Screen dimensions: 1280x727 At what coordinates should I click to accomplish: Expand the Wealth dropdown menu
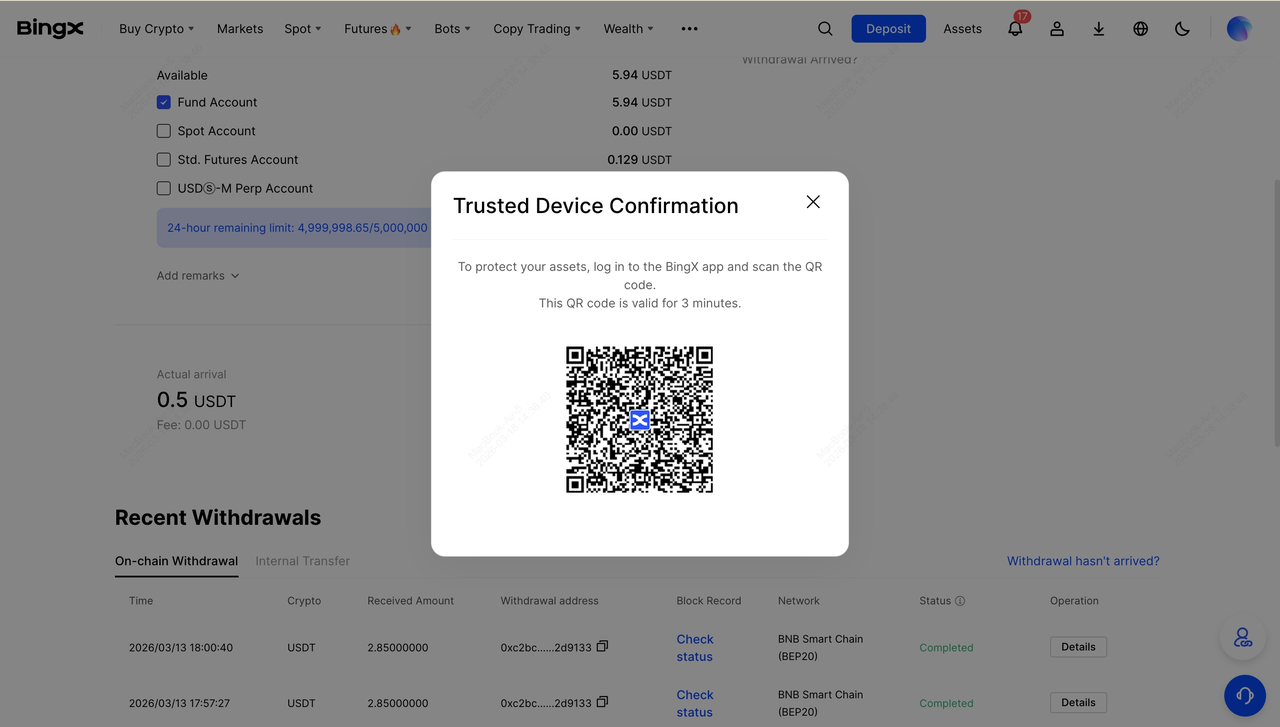point(629,29)
